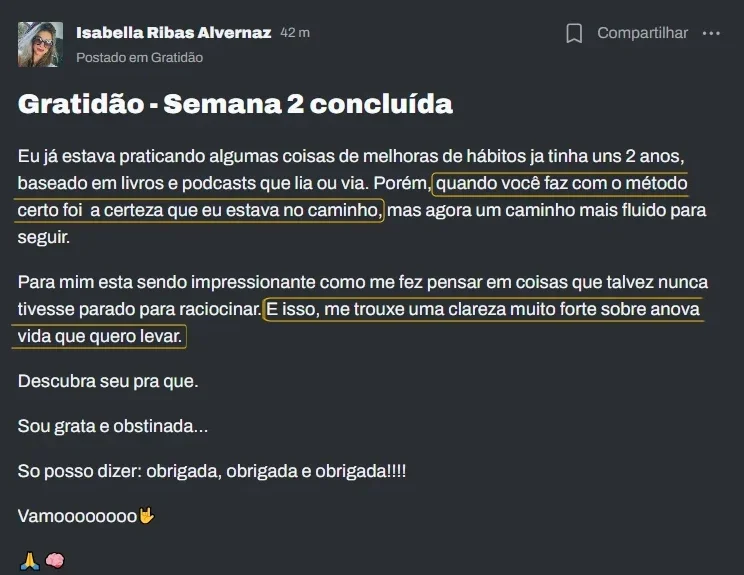The height and width of the screenshot is (575, 744).
Task: Click the brain emoji
Action: coord(55,562)
